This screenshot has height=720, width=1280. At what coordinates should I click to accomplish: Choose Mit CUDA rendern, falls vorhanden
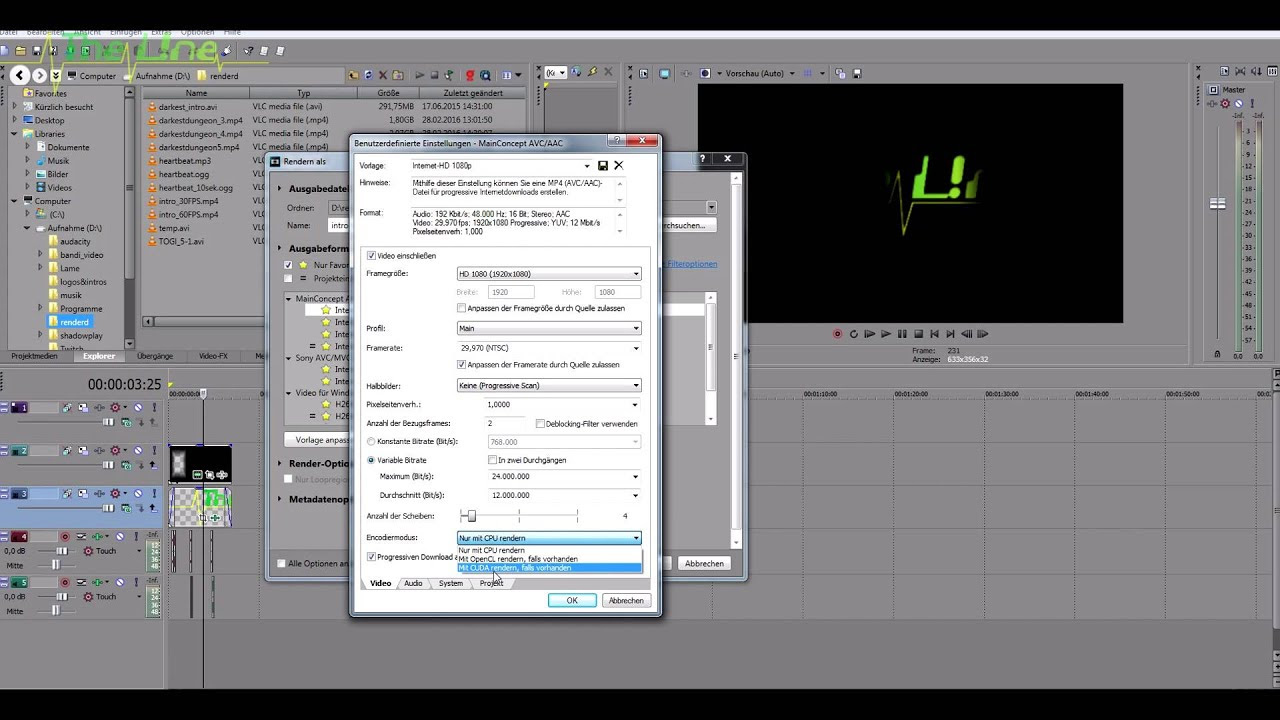point(549,568)
